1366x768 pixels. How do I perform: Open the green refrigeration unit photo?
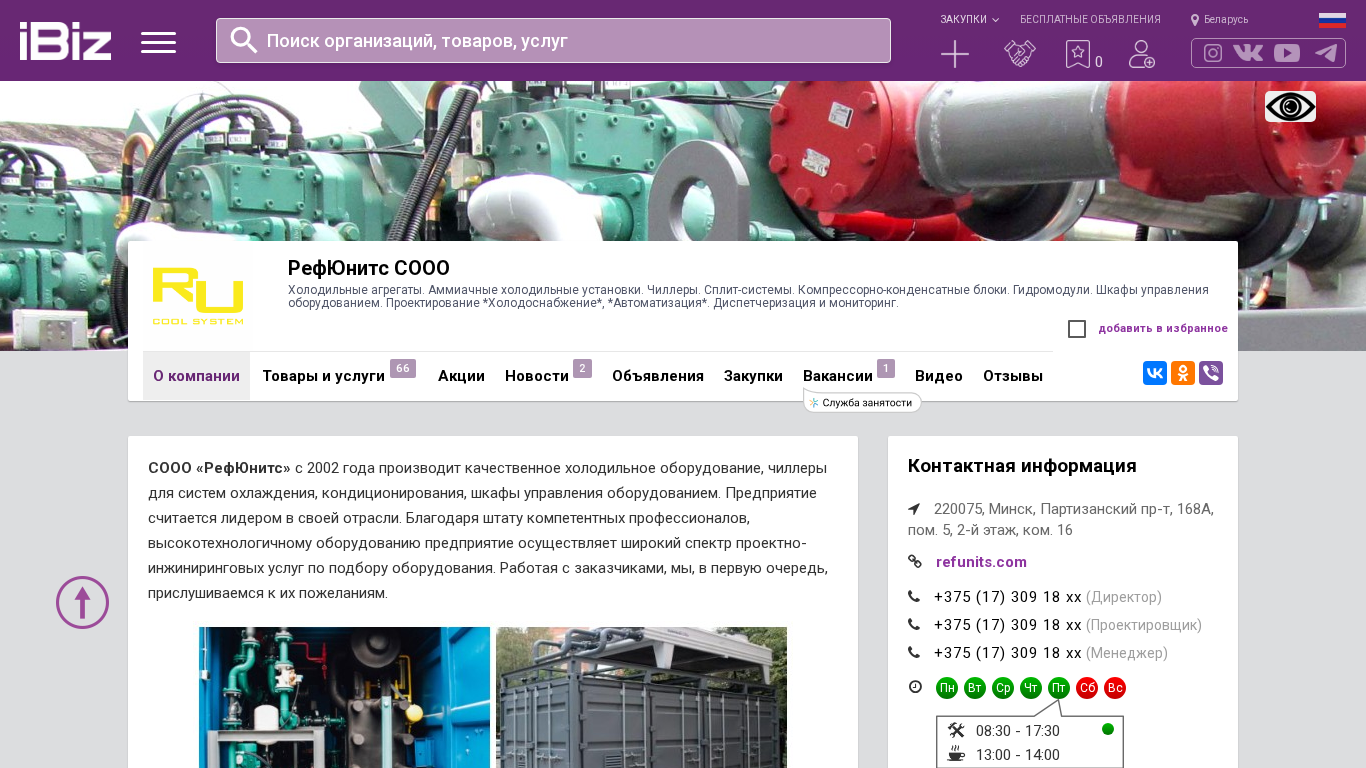(x=344, y=697)
